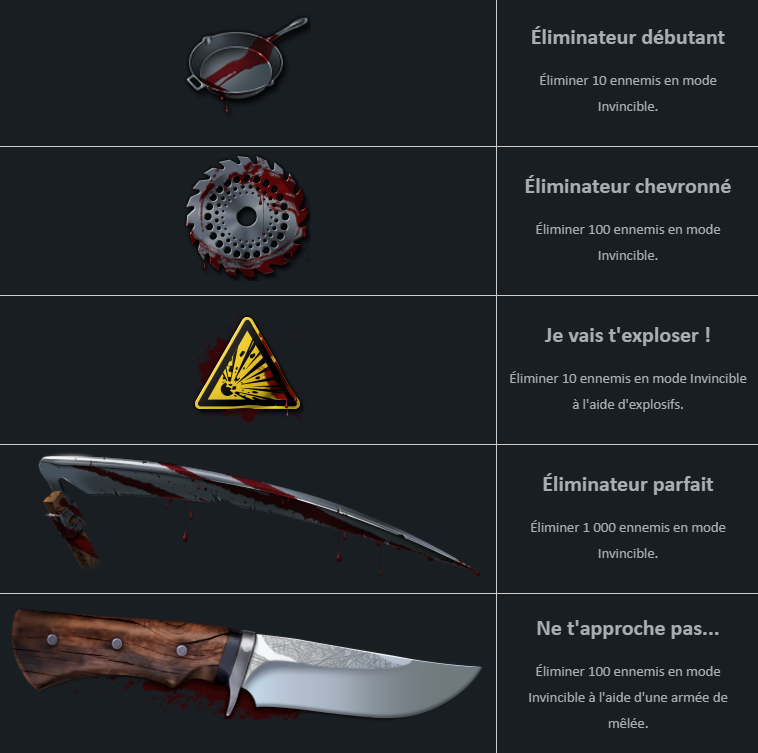Click the yellow explosive warning triangle icon

point(247,367)
